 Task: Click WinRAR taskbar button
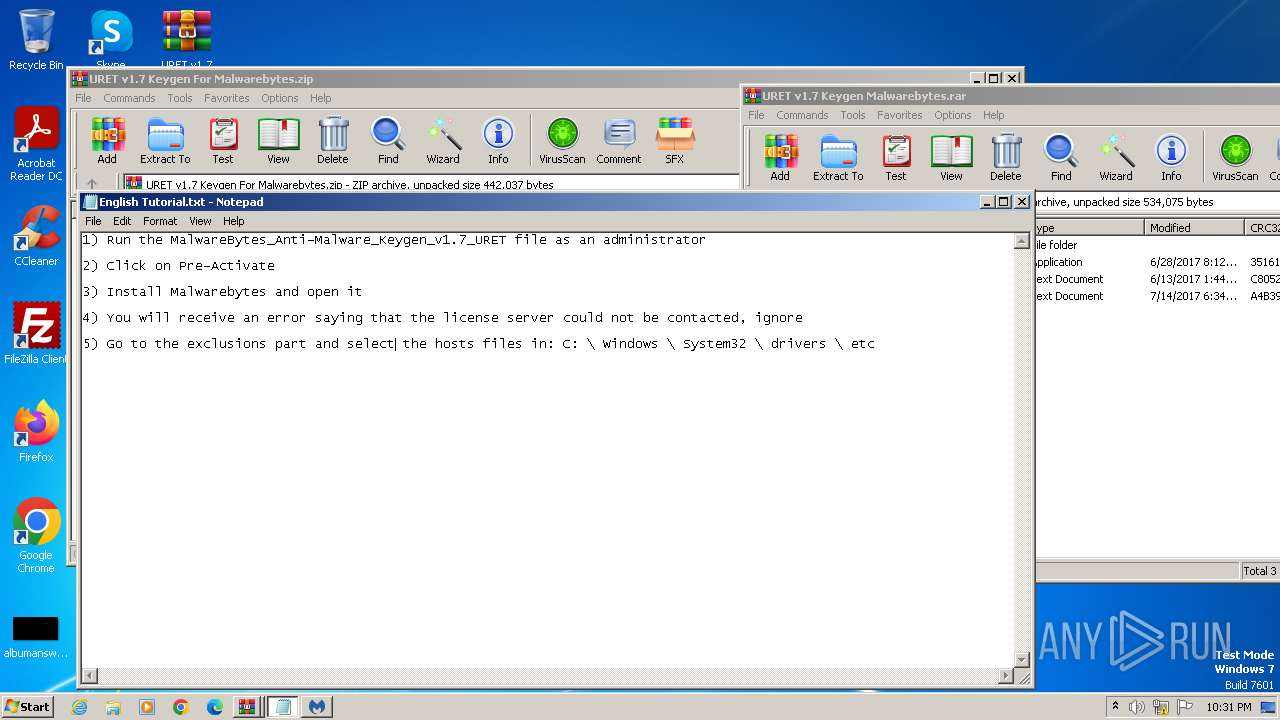tap(246, 707)
